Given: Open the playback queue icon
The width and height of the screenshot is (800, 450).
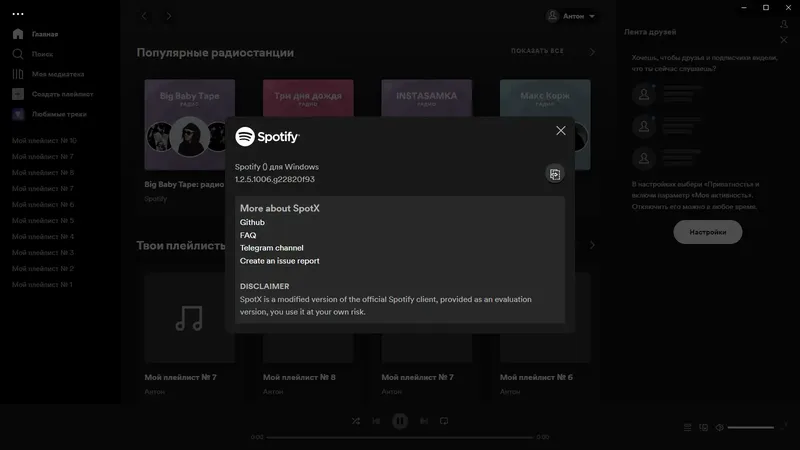Looking at the screenshot, I should click(x=687, y=428).
